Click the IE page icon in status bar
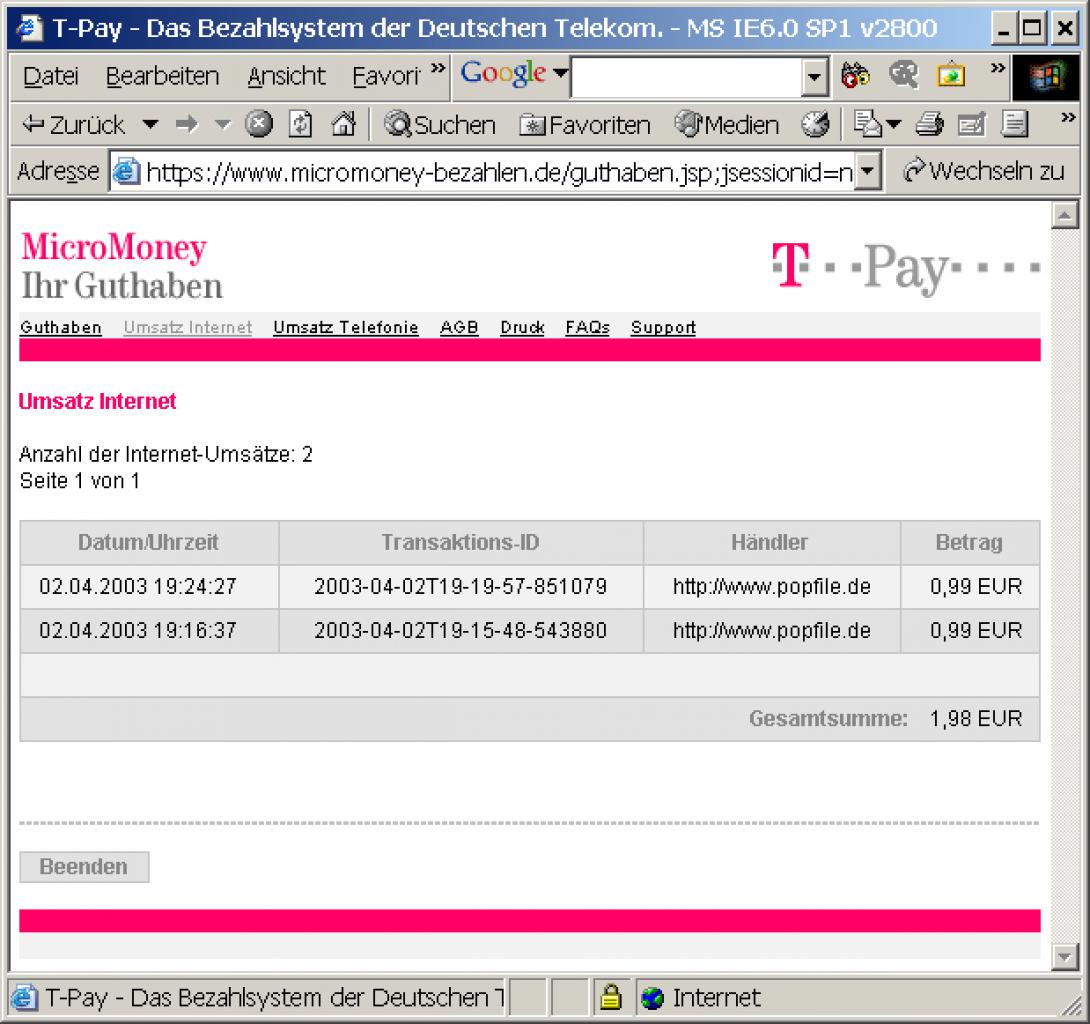The image size is (1090, 1024). (x=24, y=998)
